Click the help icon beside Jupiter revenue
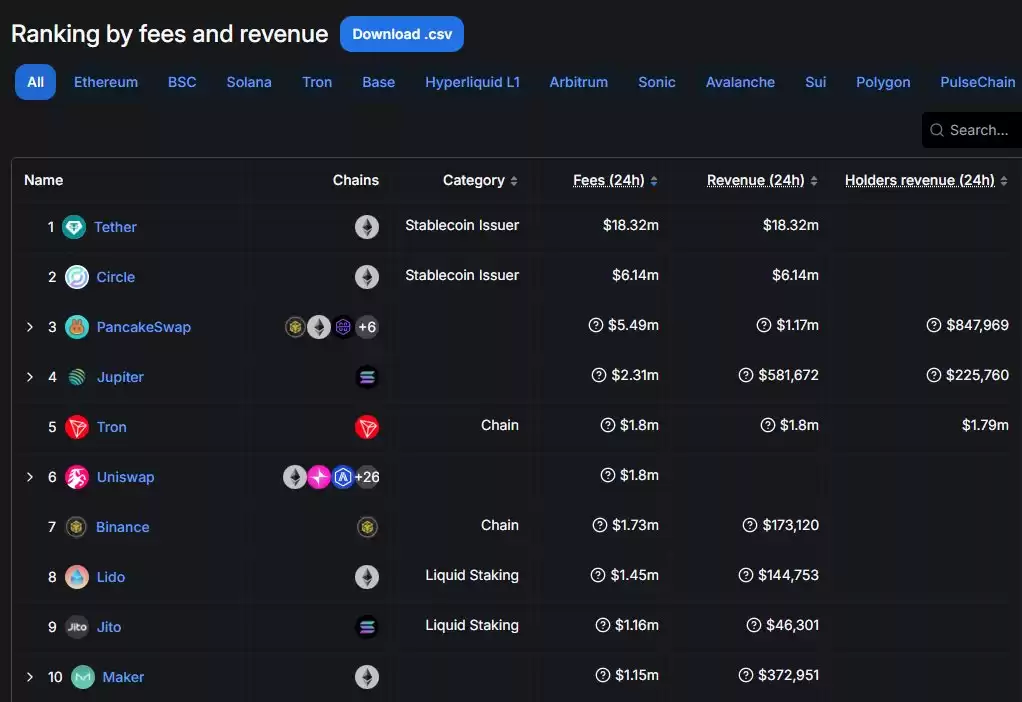The image size is (1022, 702). click(x=746, y=375)
